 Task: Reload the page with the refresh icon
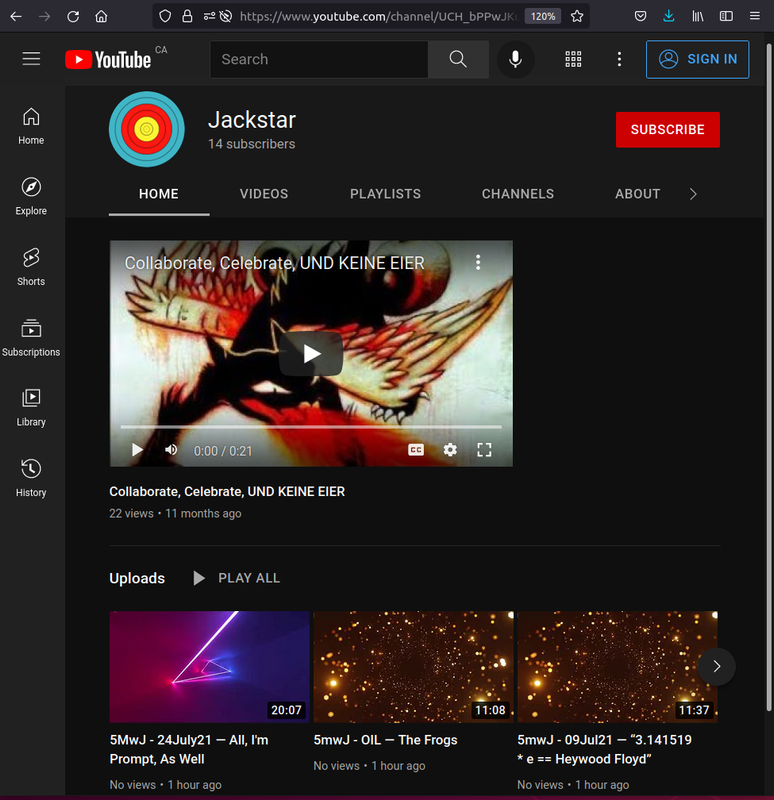coord(73,16)
